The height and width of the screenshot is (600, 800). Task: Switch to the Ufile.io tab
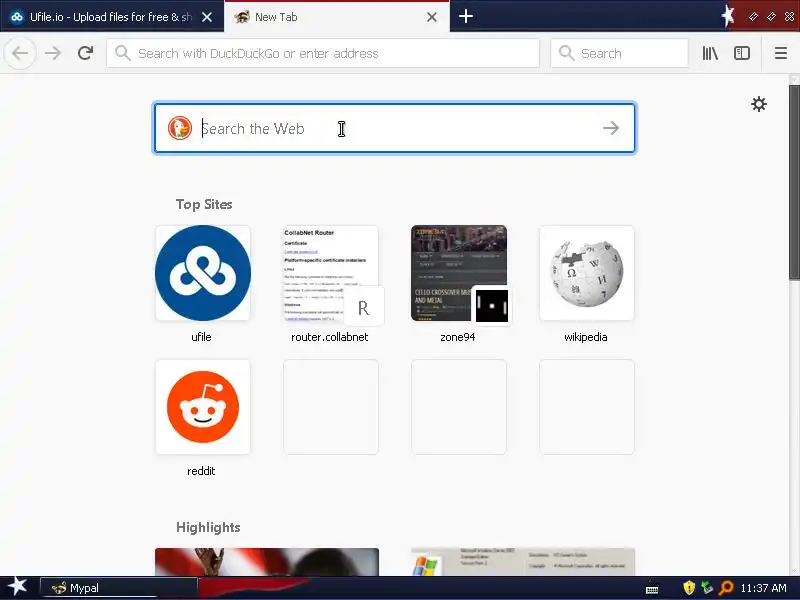pyautogui.click(x=111, y=17)
